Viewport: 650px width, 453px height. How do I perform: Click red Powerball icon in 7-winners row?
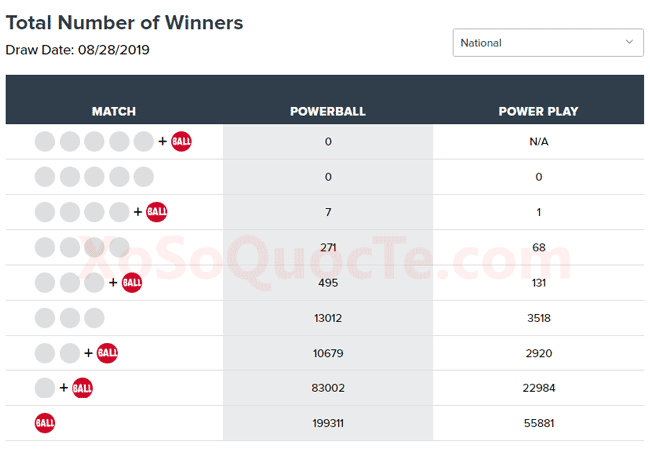[157, 212]
